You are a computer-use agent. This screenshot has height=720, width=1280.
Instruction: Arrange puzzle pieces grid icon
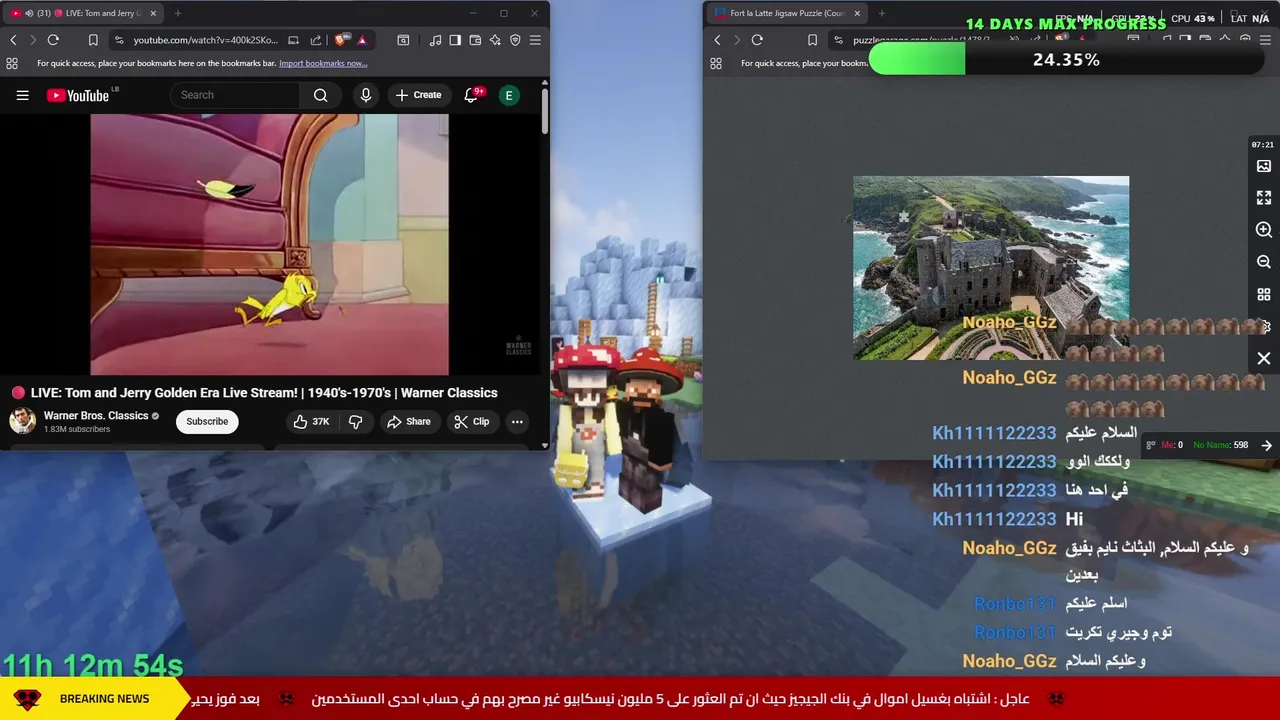[x=1264, y=295]
